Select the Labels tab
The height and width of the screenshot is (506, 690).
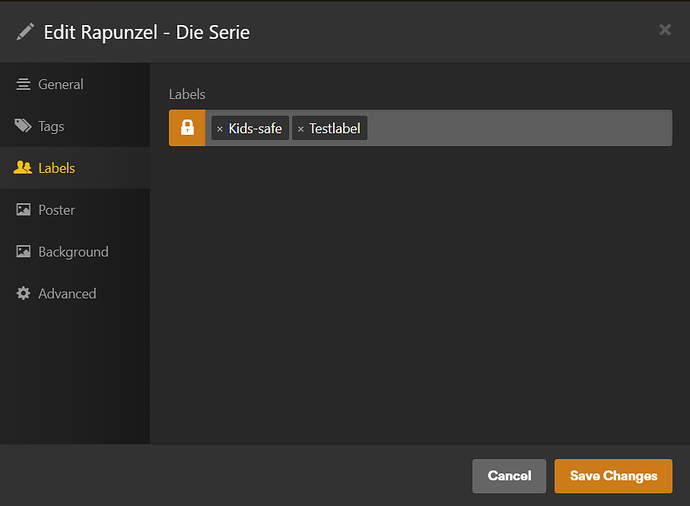click(75, 168)
